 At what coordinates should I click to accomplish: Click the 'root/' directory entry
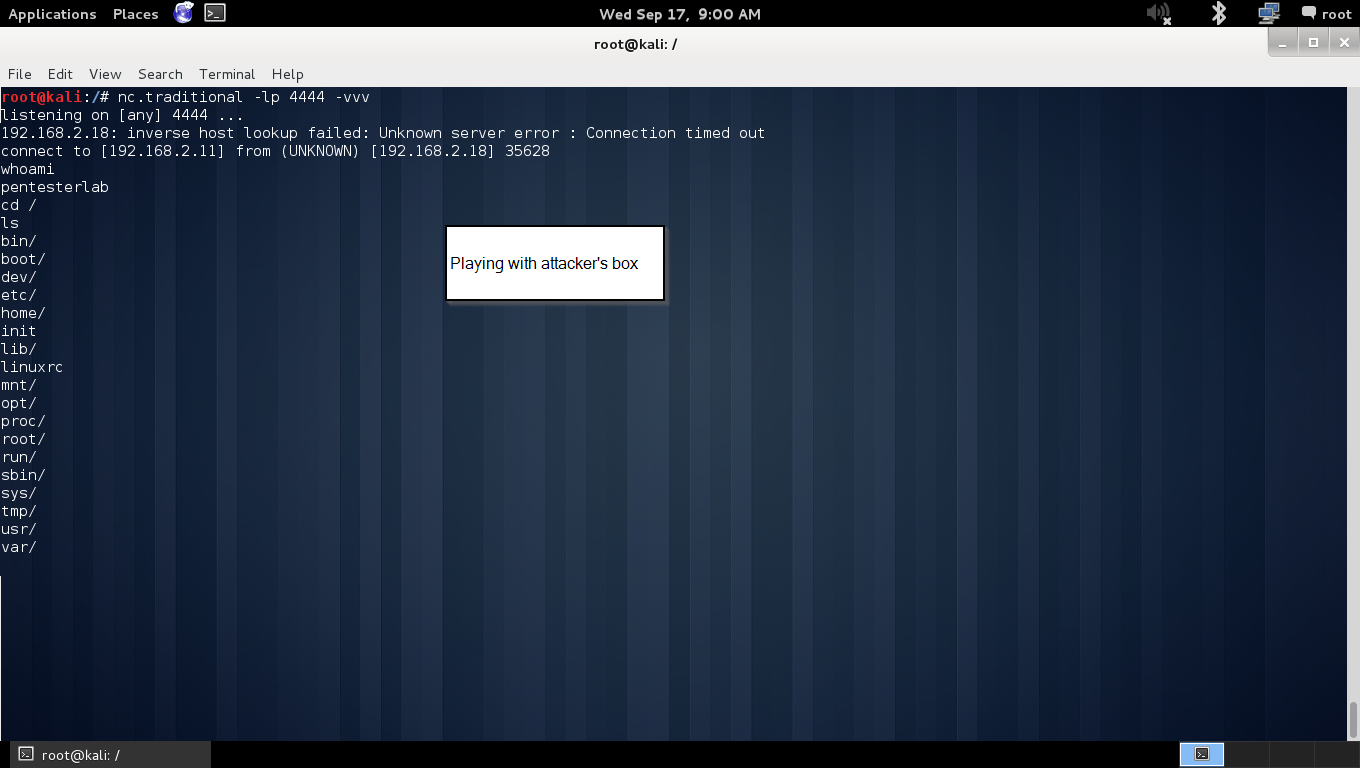coord(23,439)
